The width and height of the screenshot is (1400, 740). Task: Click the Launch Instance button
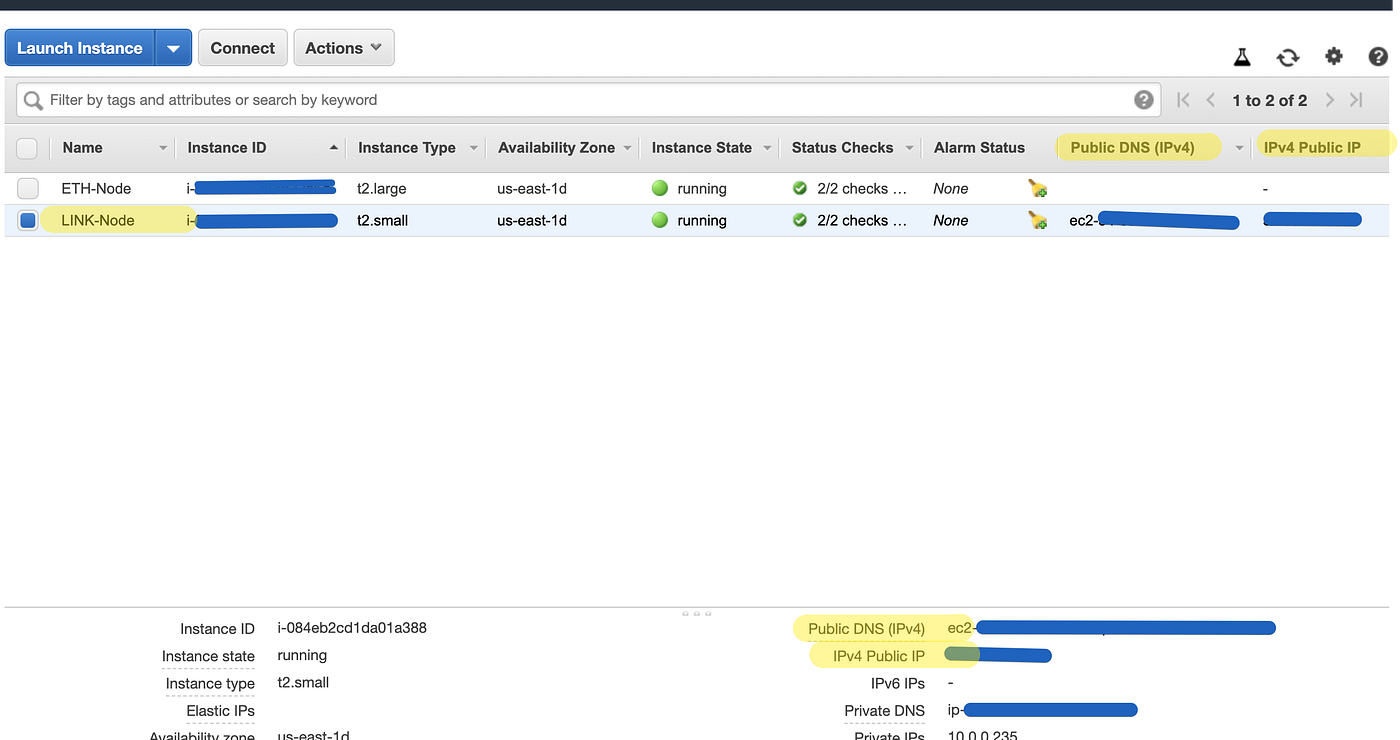point(80,48)
